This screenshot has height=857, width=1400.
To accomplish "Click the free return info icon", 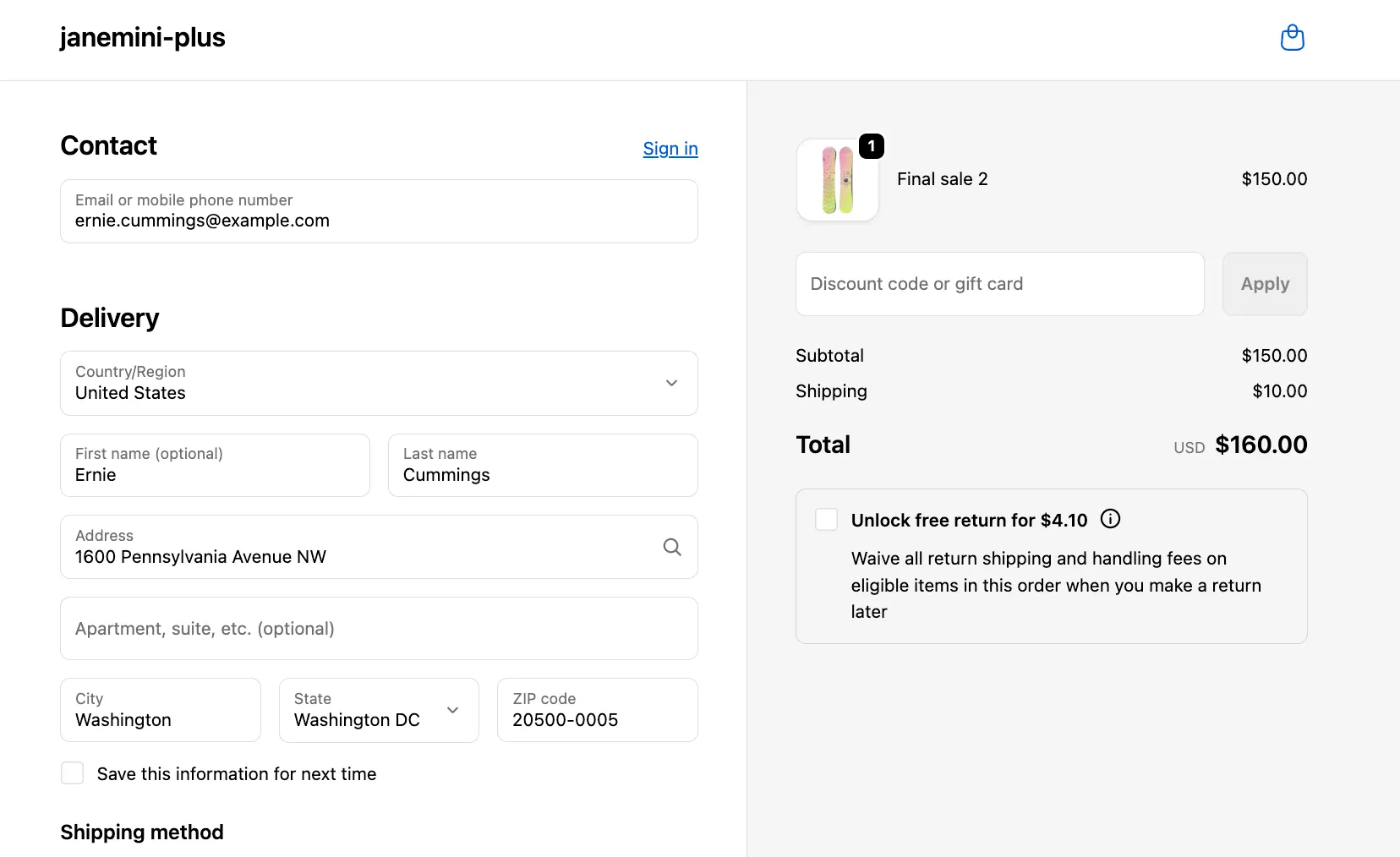I will pos(1110,519).
